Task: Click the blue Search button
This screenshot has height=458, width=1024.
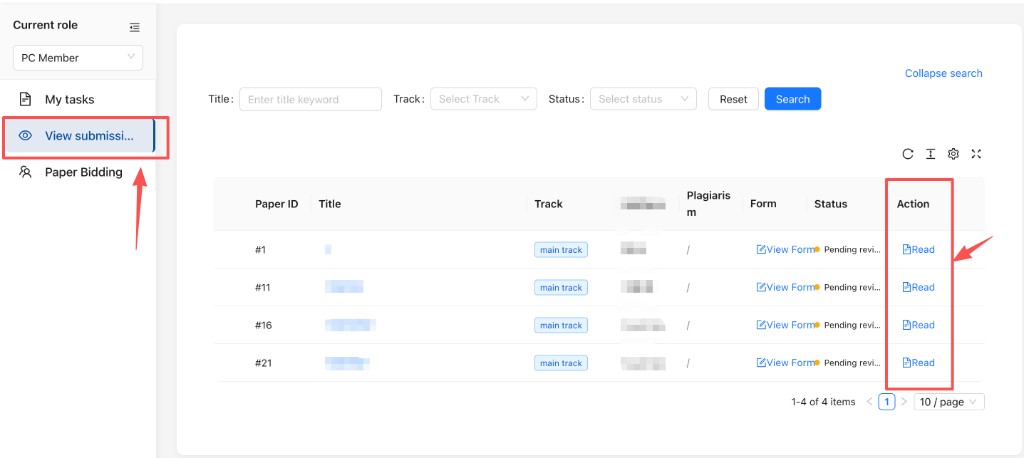Action: pos(793,99)
